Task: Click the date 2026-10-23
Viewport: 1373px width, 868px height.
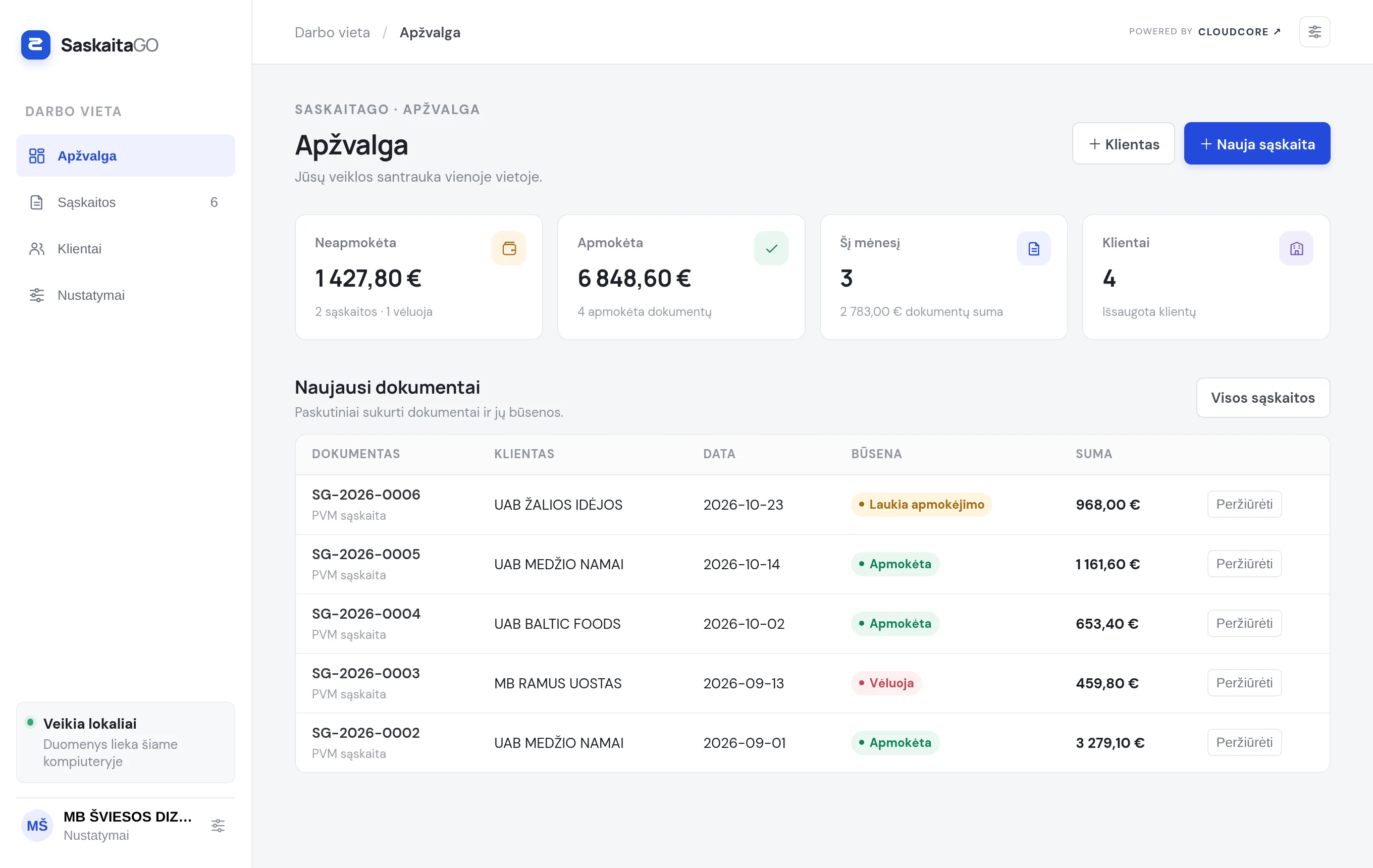Action: pyautogui.click(x=743, y=504)
